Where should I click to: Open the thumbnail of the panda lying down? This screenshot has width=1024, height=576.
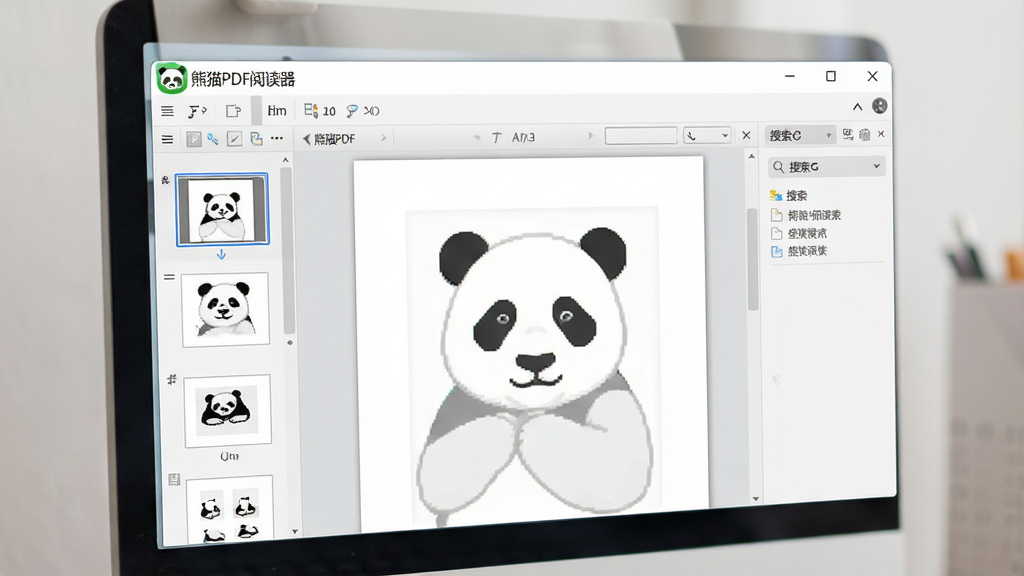tap(227, 411)
